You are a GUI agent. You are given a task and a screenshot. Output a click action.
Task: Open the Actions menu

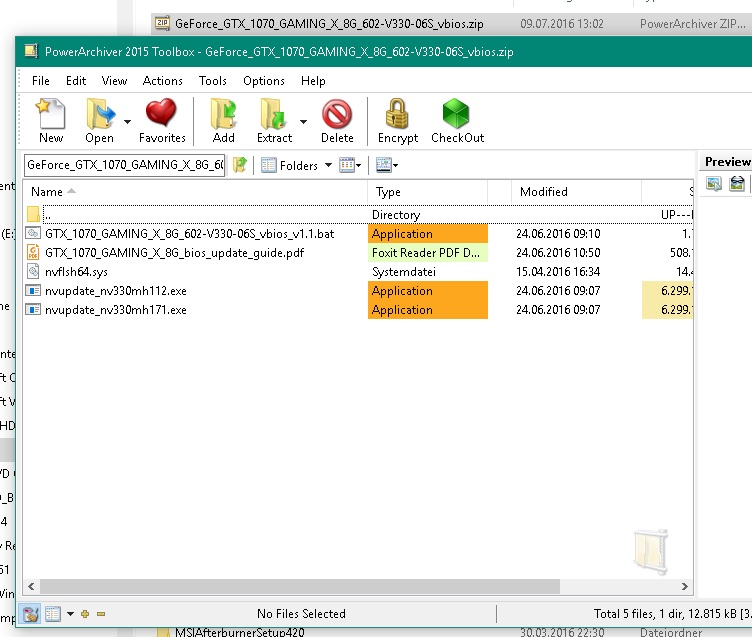tap(163, 81)
